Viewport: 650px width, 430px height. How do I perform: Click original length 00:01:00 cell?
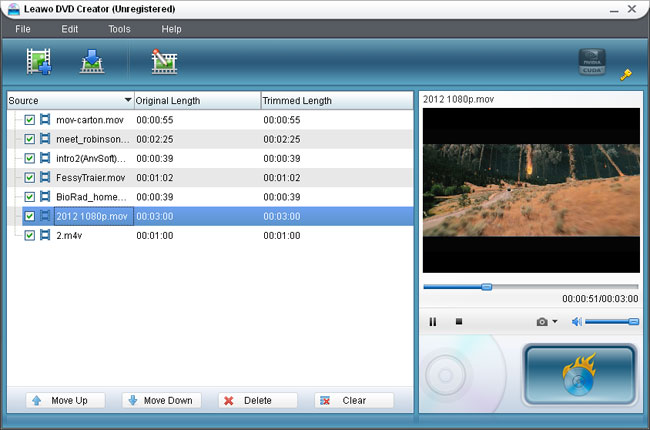click(x=155, y=236)
